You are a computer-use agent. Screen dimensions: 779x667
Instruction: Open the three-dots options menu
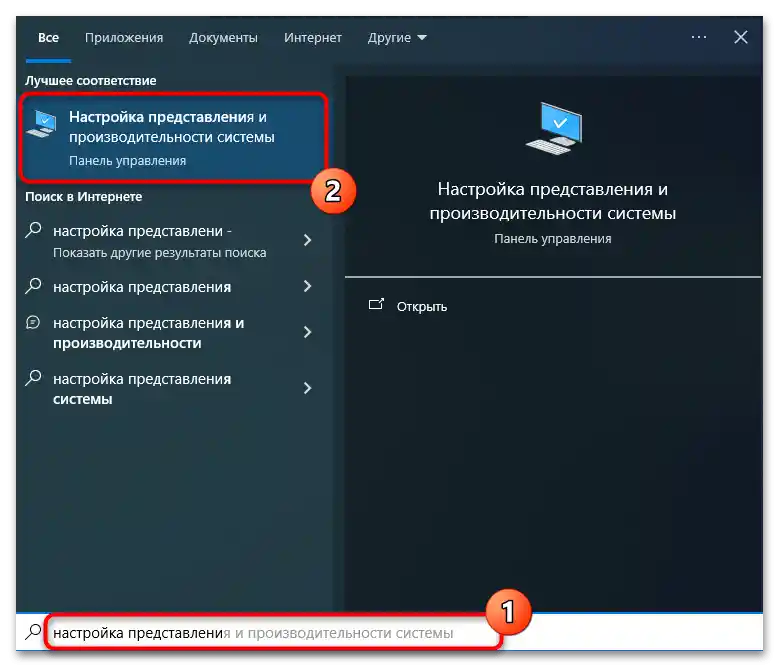click(x=699, y=37)
